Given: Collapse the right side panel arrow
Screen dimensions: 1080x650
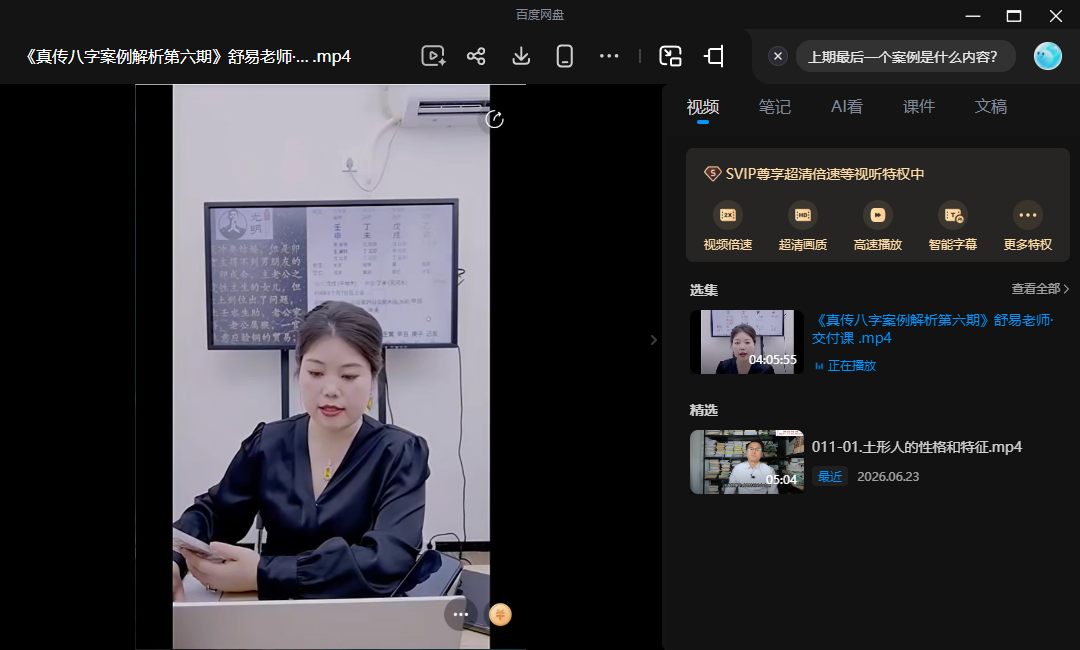Looking at the screenshot, I should (654, 339).
